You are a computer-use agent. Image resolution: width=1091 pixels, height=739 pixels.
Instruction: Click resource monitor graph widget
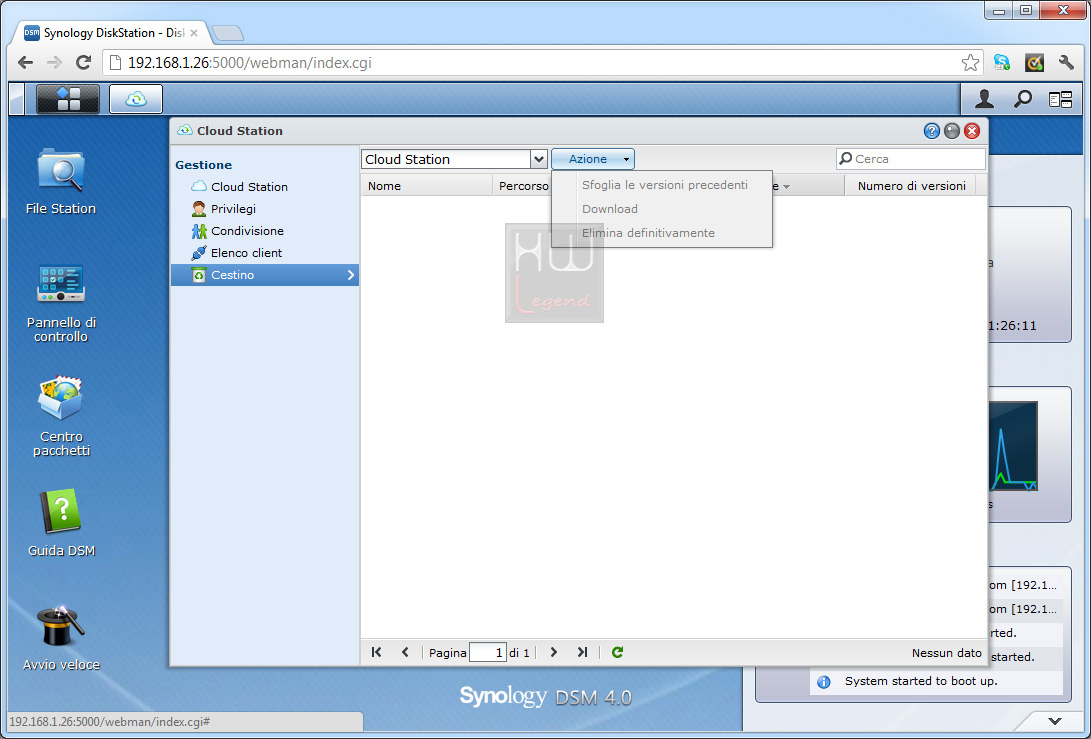(1013, 445)
